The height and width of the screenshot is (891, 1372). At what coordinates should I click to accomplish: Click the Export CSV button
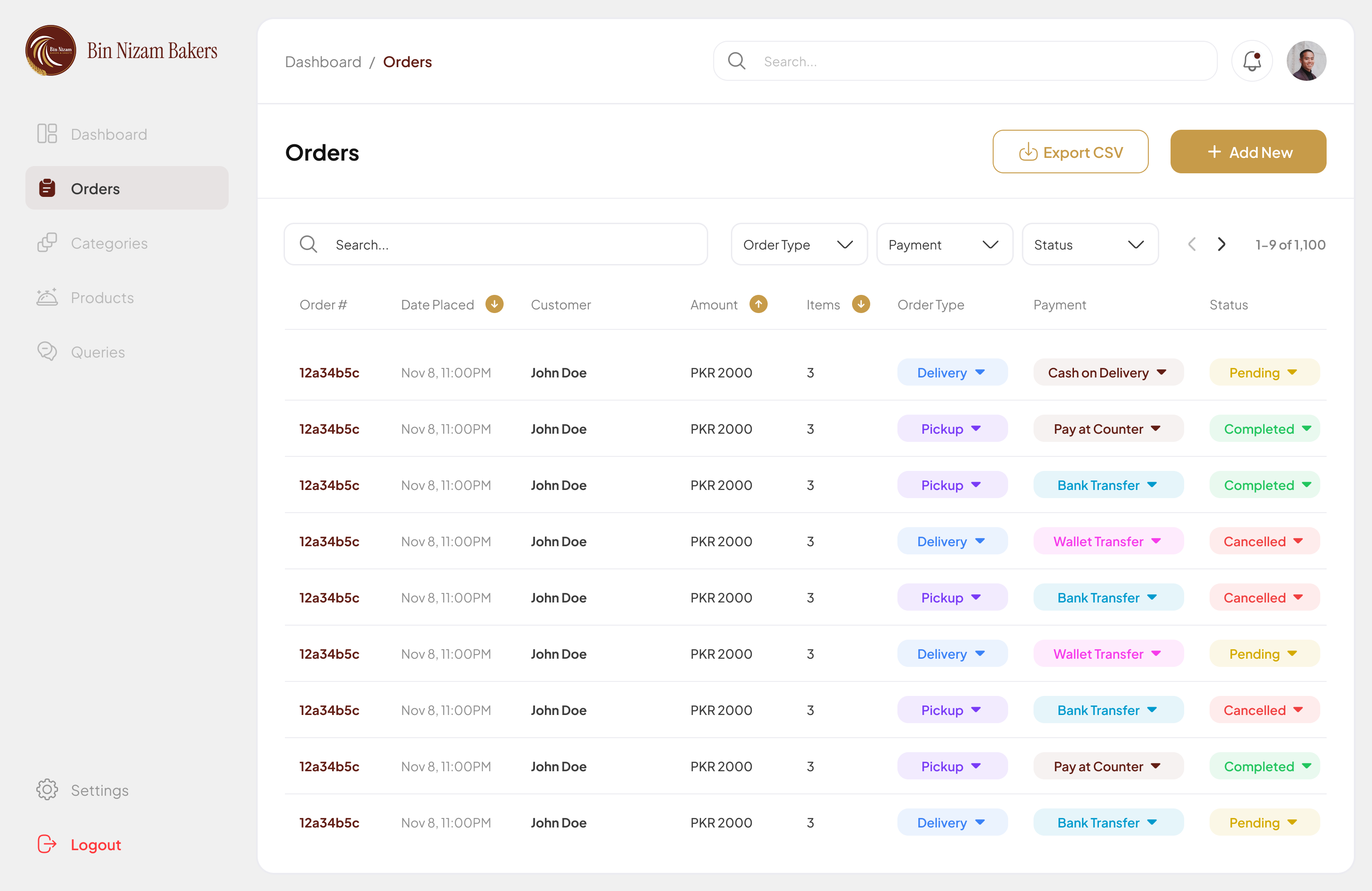(x=1070, y=152)
